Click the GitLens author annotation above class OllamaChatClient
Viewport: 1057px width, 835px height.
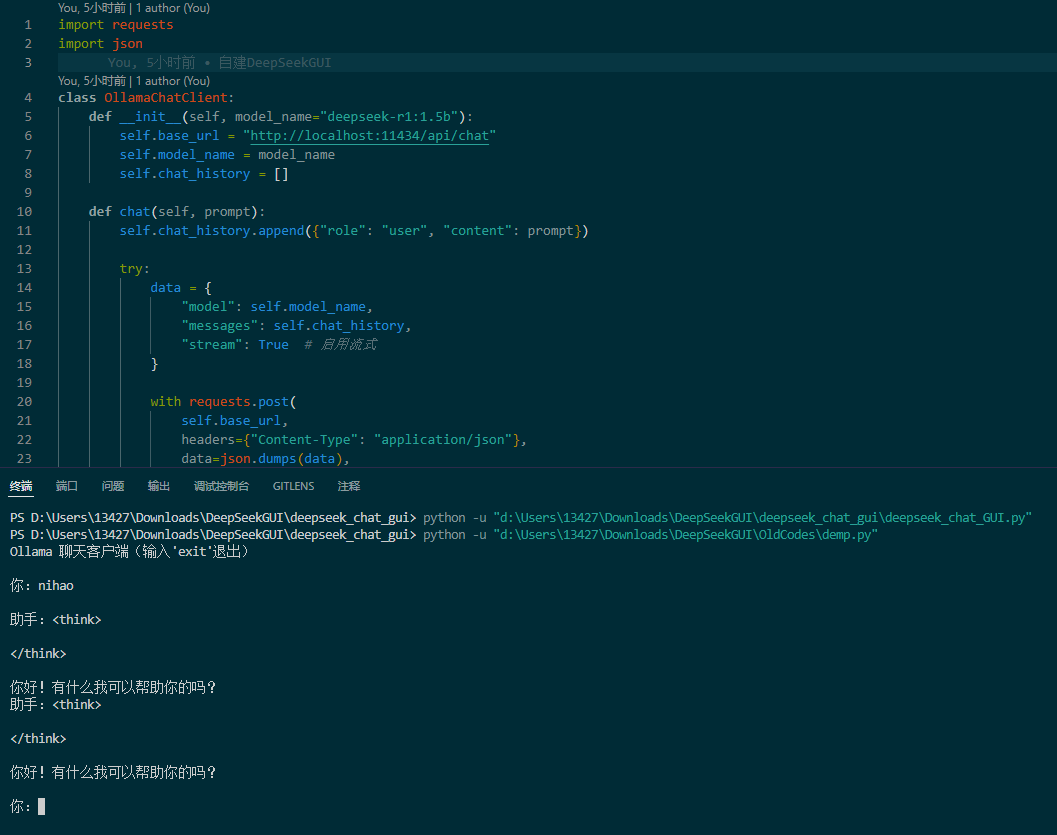(134, 81)
